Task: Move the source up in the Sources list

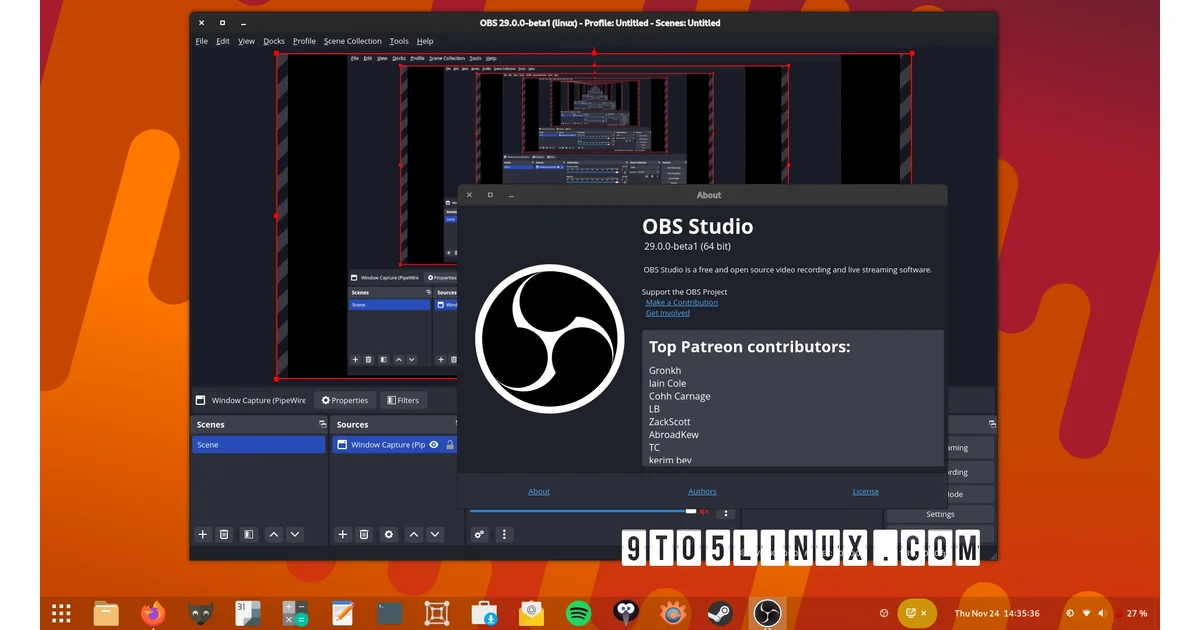Action: (x=414, y=534)
